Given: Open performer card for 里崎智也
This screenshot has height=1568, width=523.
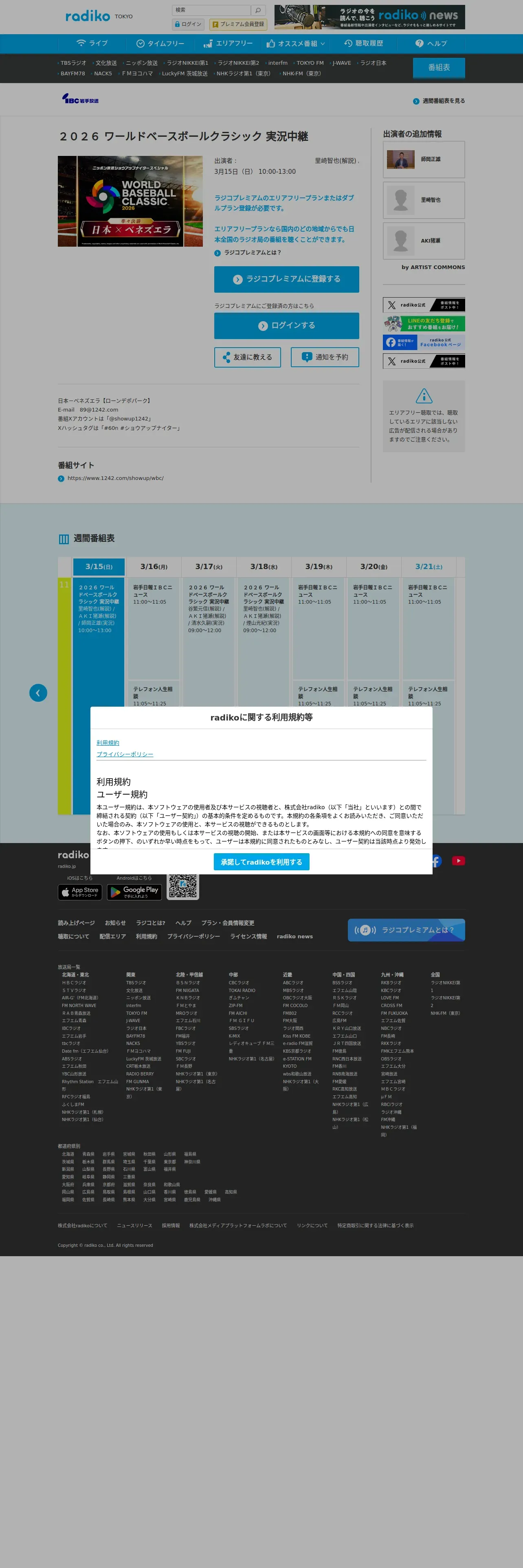Looking at the screenshot, I should 424,200.
